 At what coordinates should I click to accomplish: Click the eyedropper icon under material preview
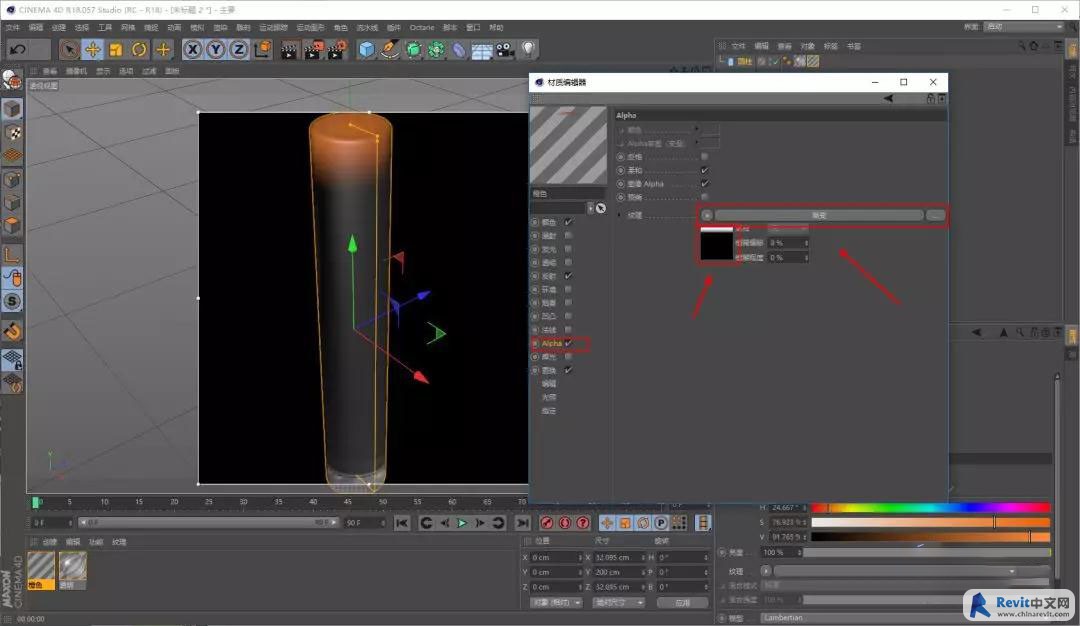click(601, 208)
